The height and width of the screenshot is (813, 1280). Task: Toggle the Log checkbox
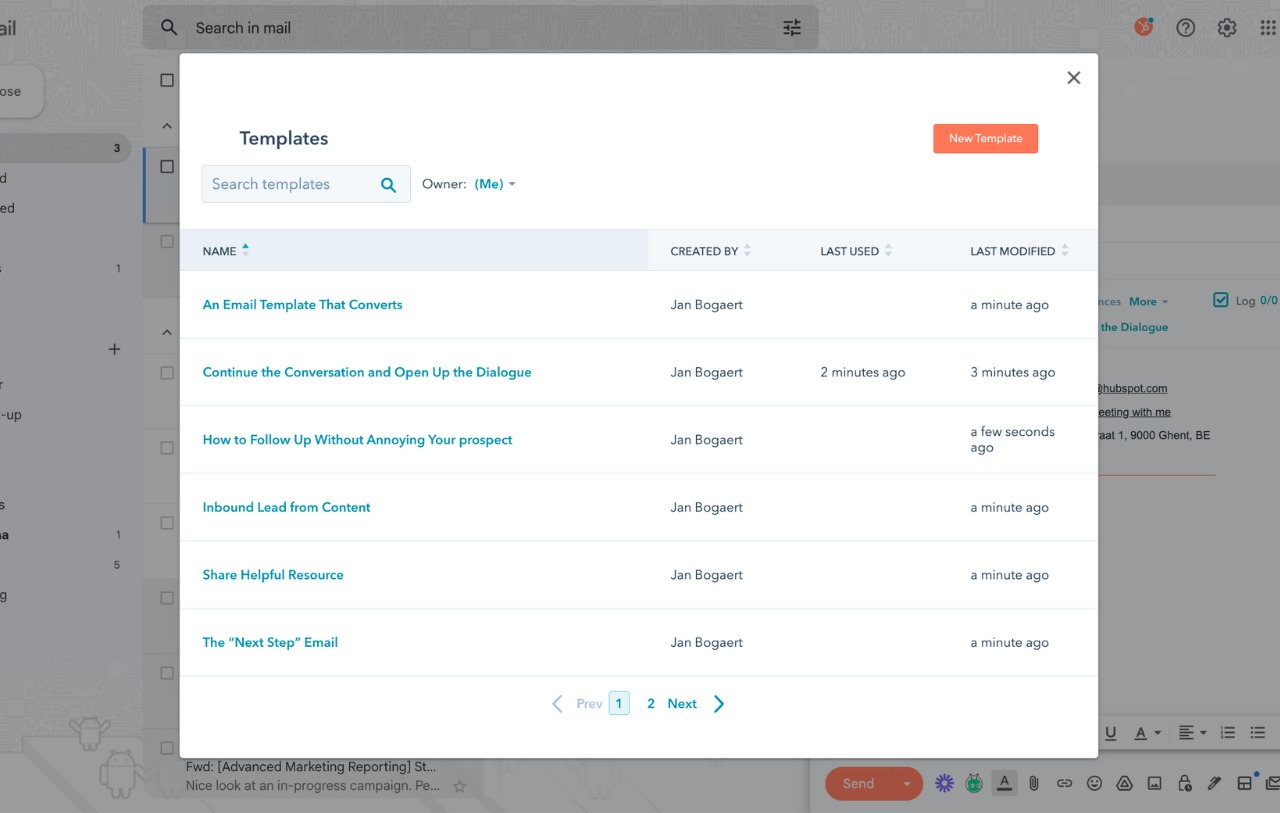point(1220,300)
